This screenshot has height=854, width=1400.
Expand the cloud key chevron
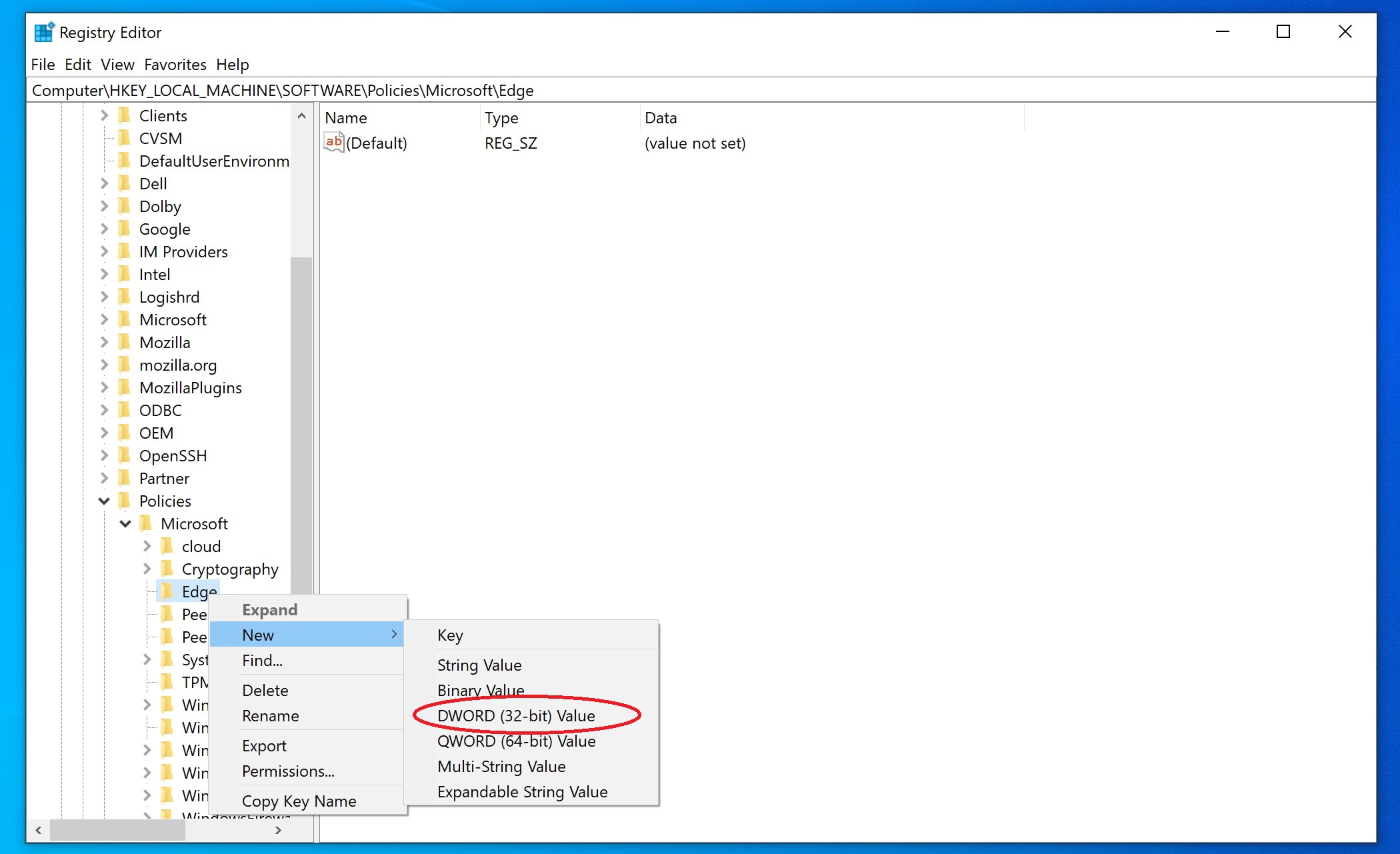pos(147,546)
